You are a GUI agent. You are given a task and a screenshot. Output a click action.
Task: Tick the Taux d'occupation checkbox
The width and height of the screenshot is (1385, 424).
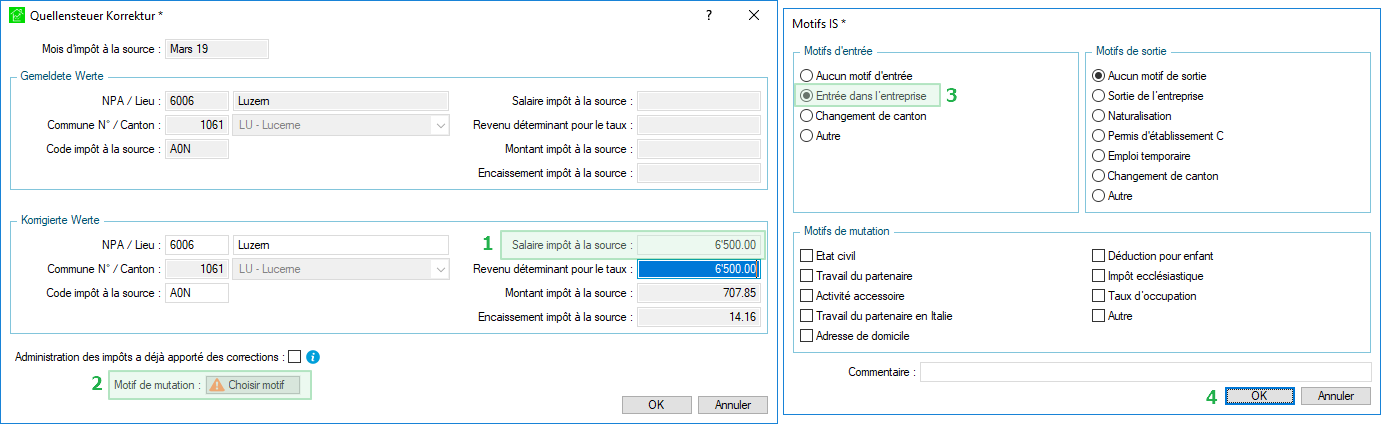[x=1099, y=296]
